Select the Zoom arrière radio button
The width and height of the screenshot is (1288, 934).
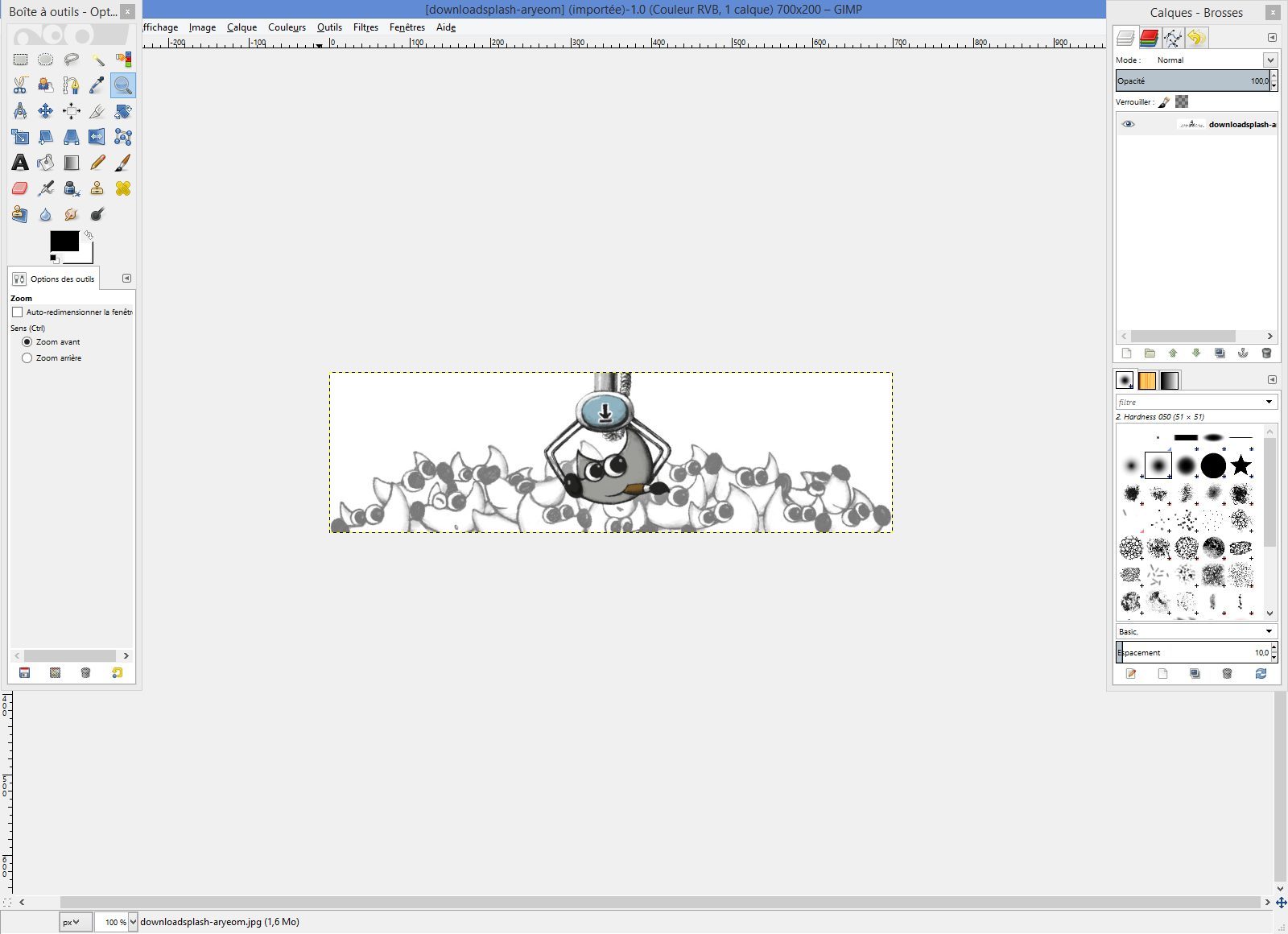(27, 358)
